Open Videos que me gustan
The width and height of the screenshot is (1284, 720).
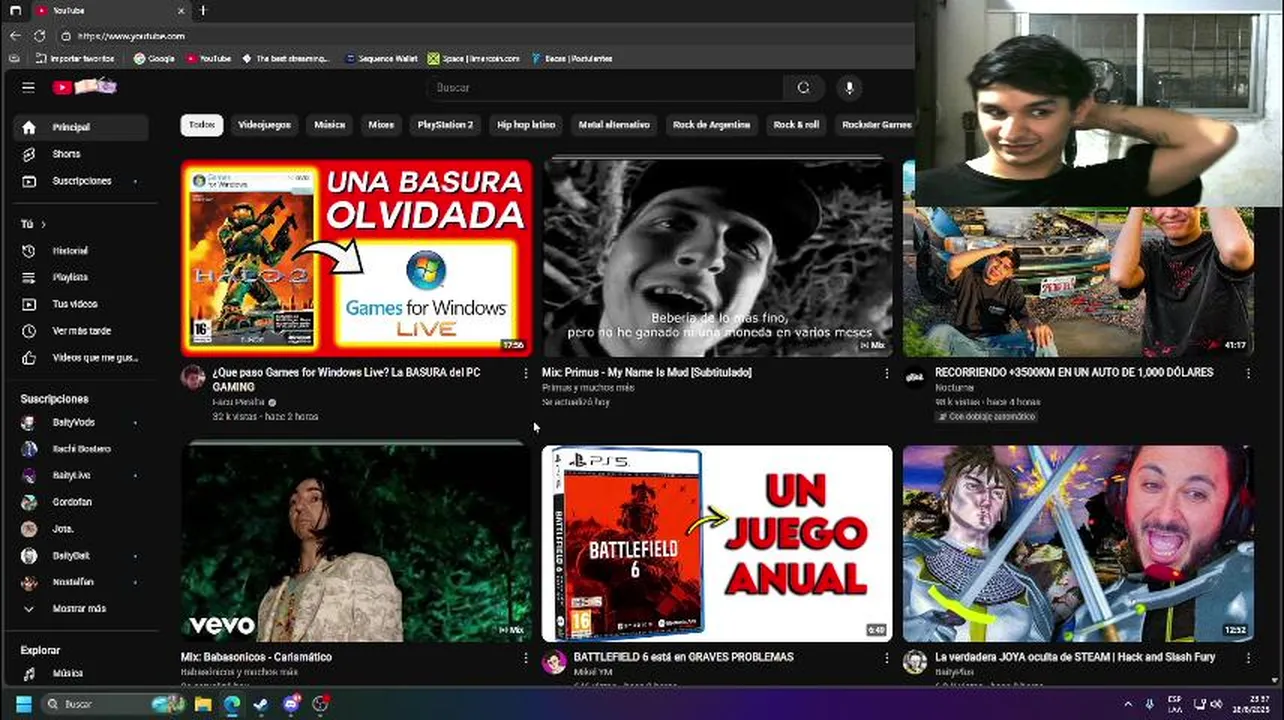click(x=80, y=357)
